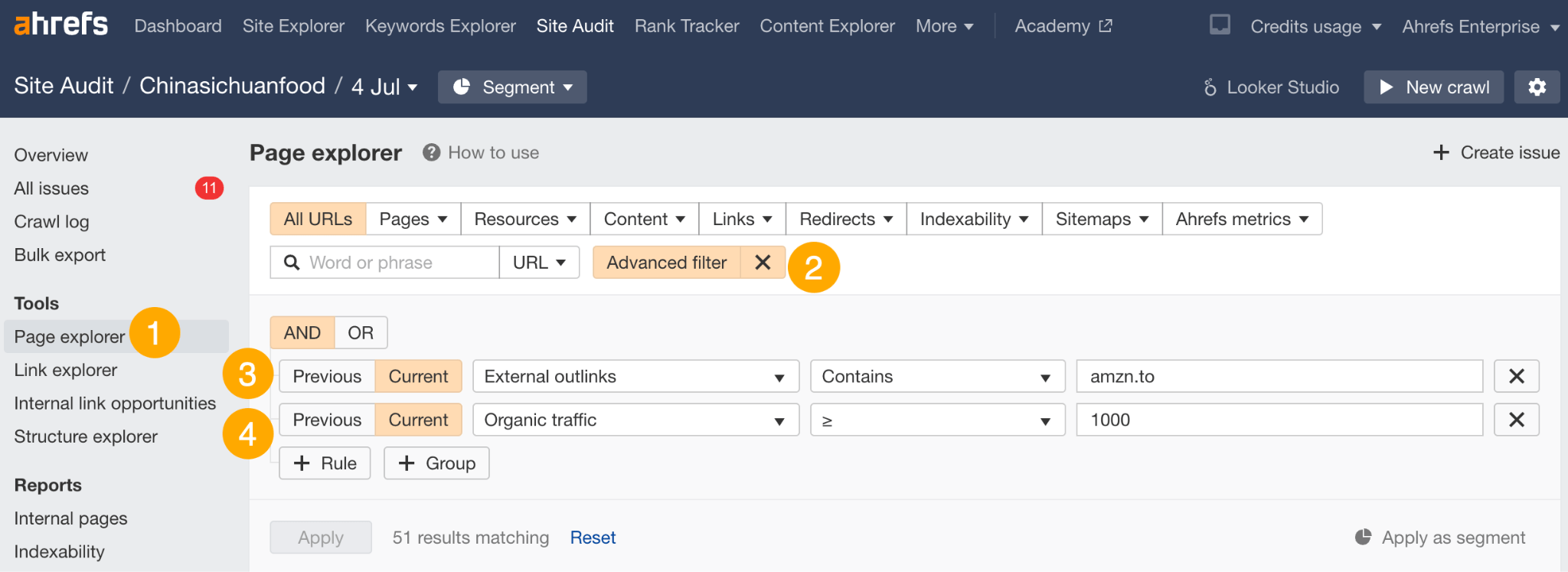Go to Link explorer in sidebar

[66, 370]
